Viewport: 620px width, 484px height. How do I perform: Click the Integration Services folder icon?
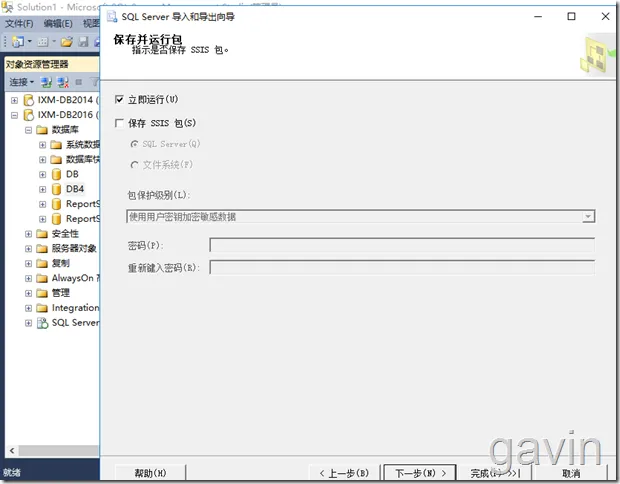42,308
